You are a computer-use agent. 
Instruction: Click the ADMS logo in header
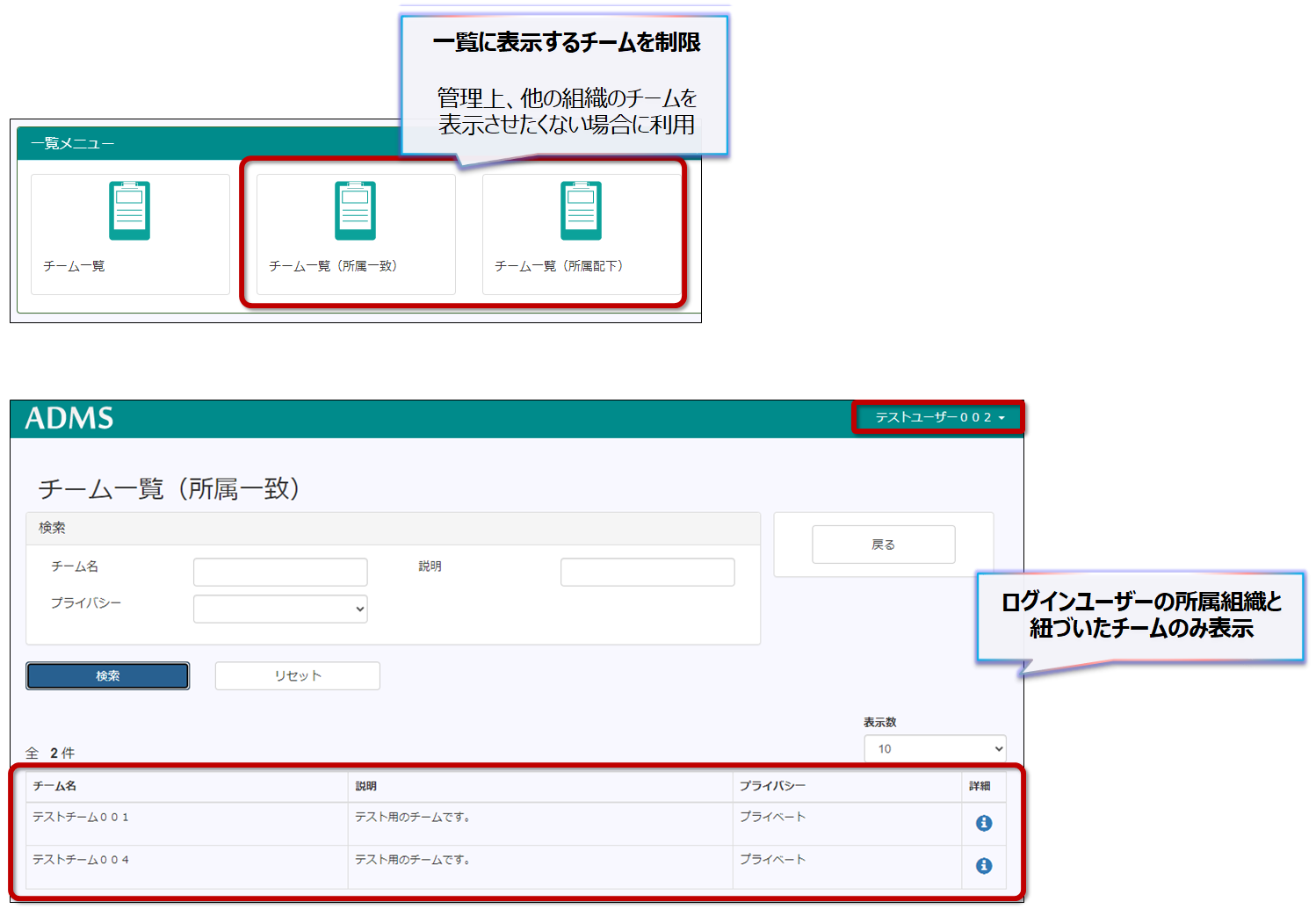coord(69,418)
